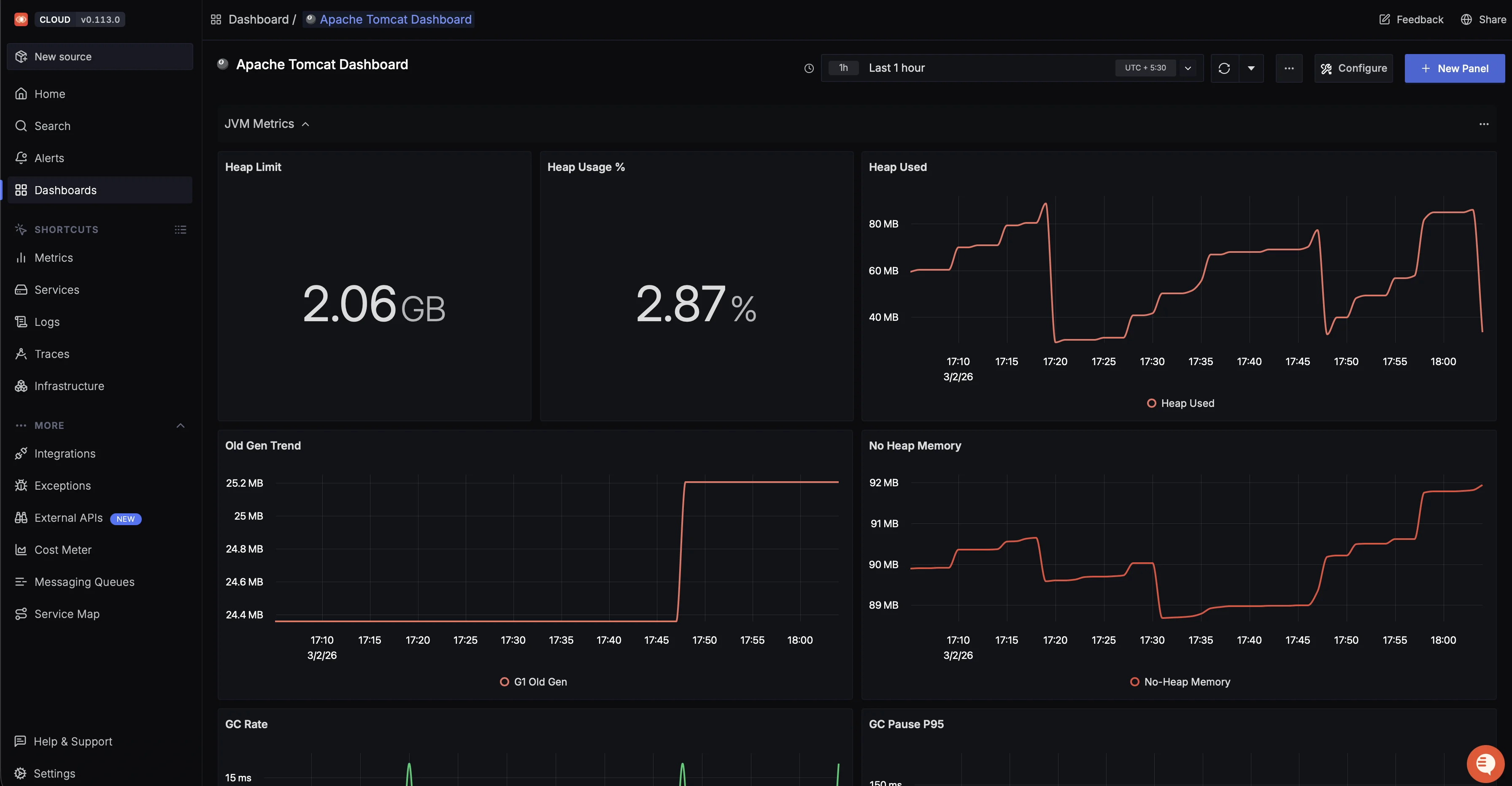Open the time range dropdown chevron

(1188, 68)
